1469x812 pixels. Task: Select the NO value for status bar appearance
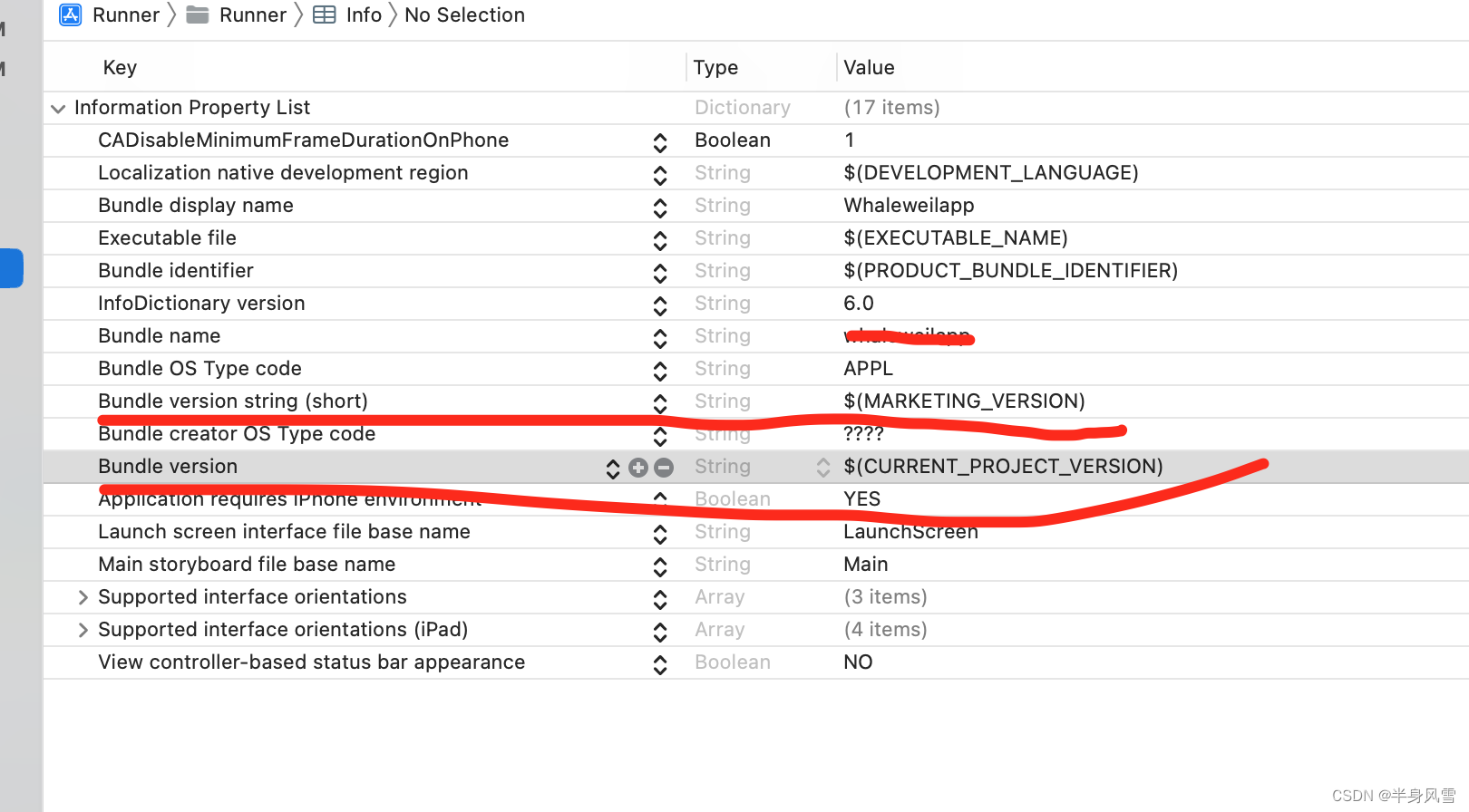coord(858,662)
